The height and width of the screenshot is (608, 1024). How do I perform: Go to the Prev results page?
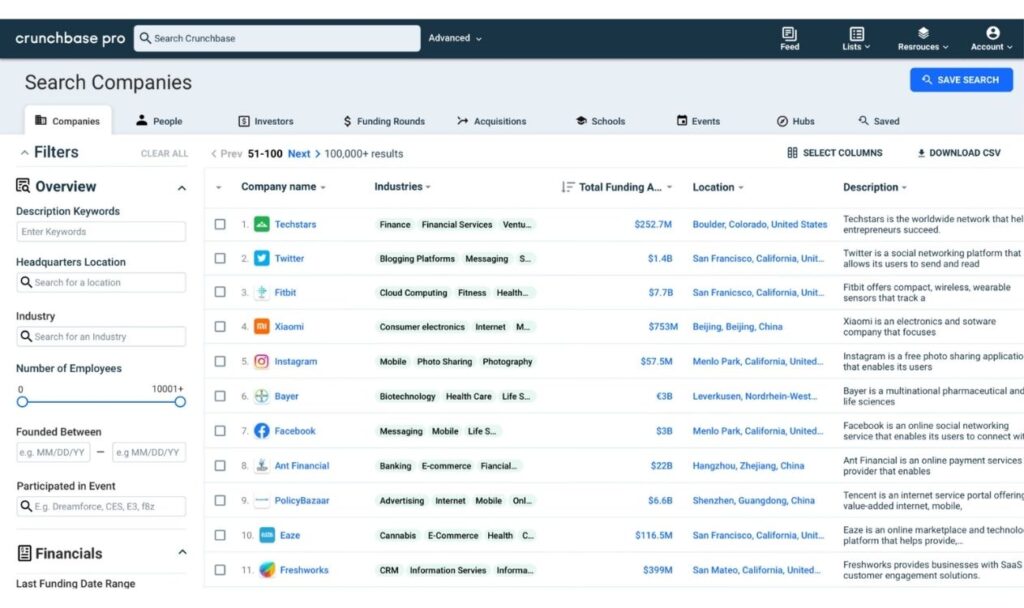[x=227, y=153]
